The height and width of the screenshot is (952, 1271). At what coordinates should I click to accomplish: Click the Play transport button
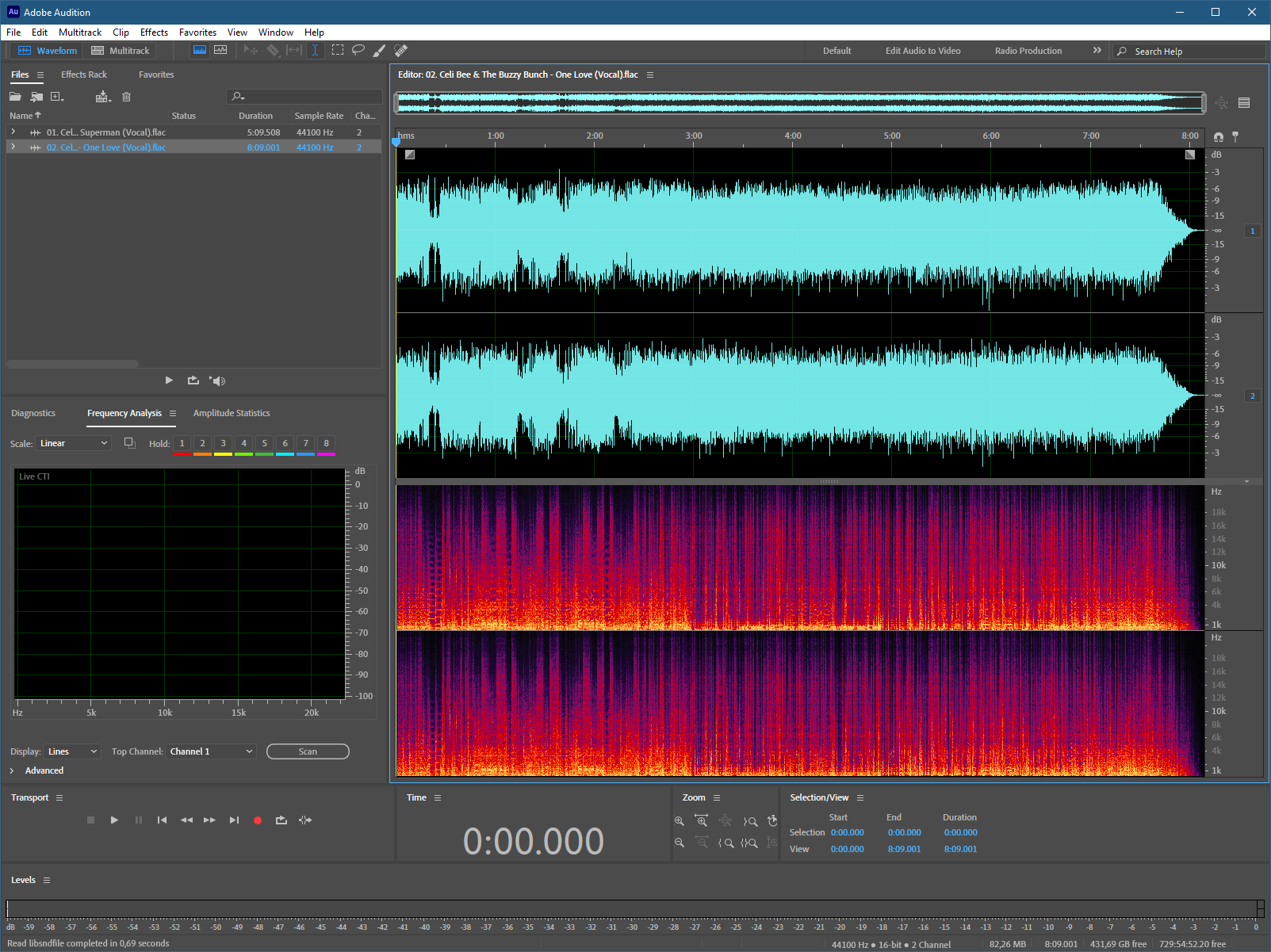(x=114, y=820)
